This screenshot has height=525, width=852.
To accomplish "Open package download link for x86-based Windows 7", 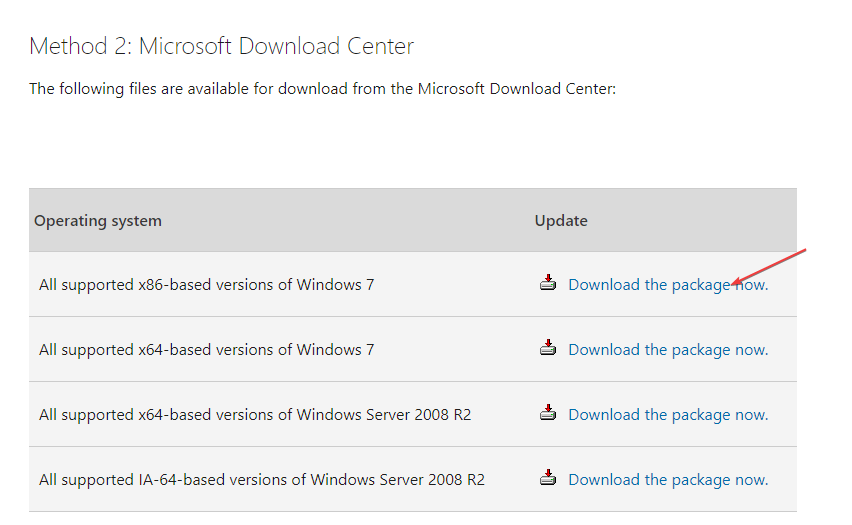I will click(668, 285).
